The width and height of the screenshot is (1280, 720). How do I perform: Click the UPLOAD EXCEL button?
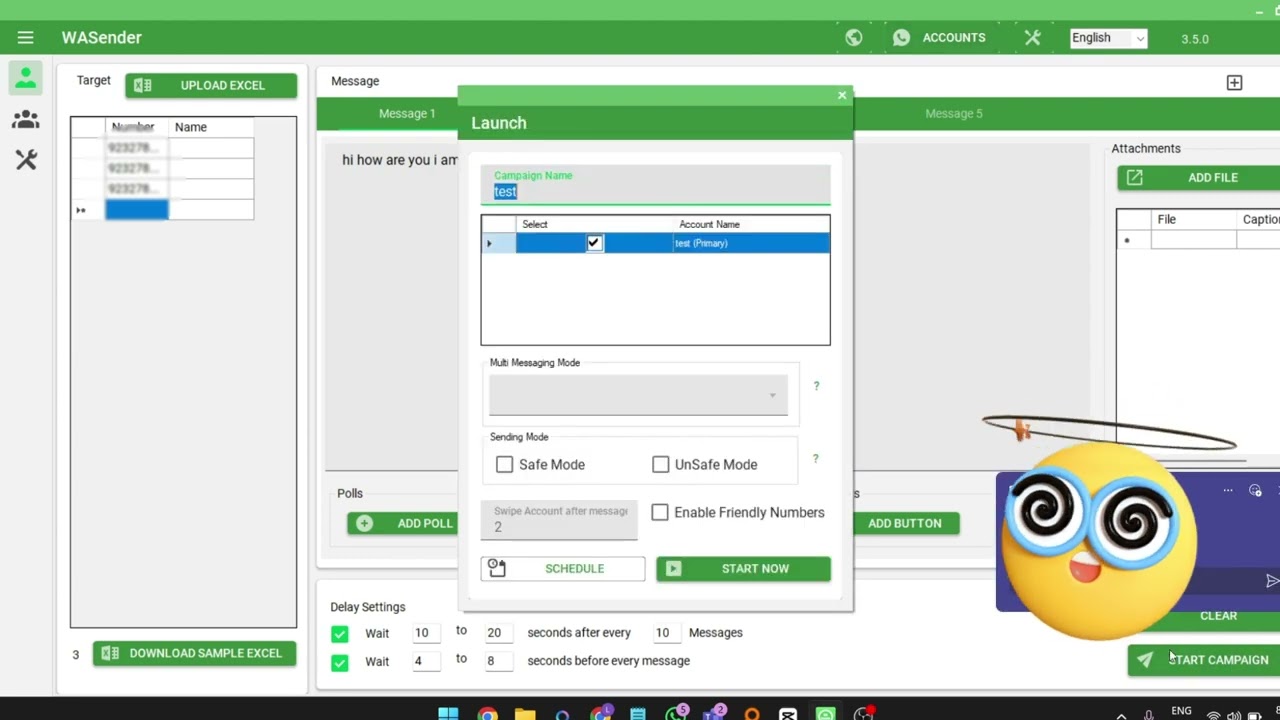[x=211, y=86]
